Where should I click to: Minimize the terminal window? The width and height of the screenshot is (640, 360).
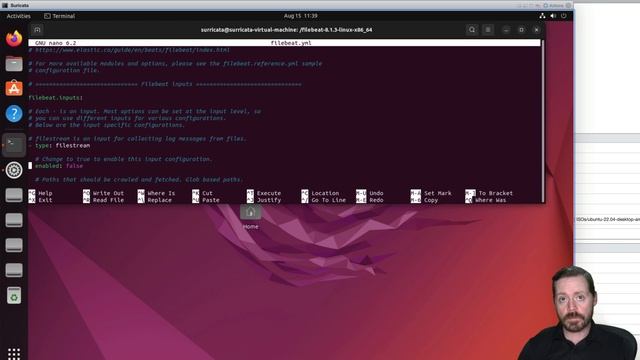[x=506, y=30]
